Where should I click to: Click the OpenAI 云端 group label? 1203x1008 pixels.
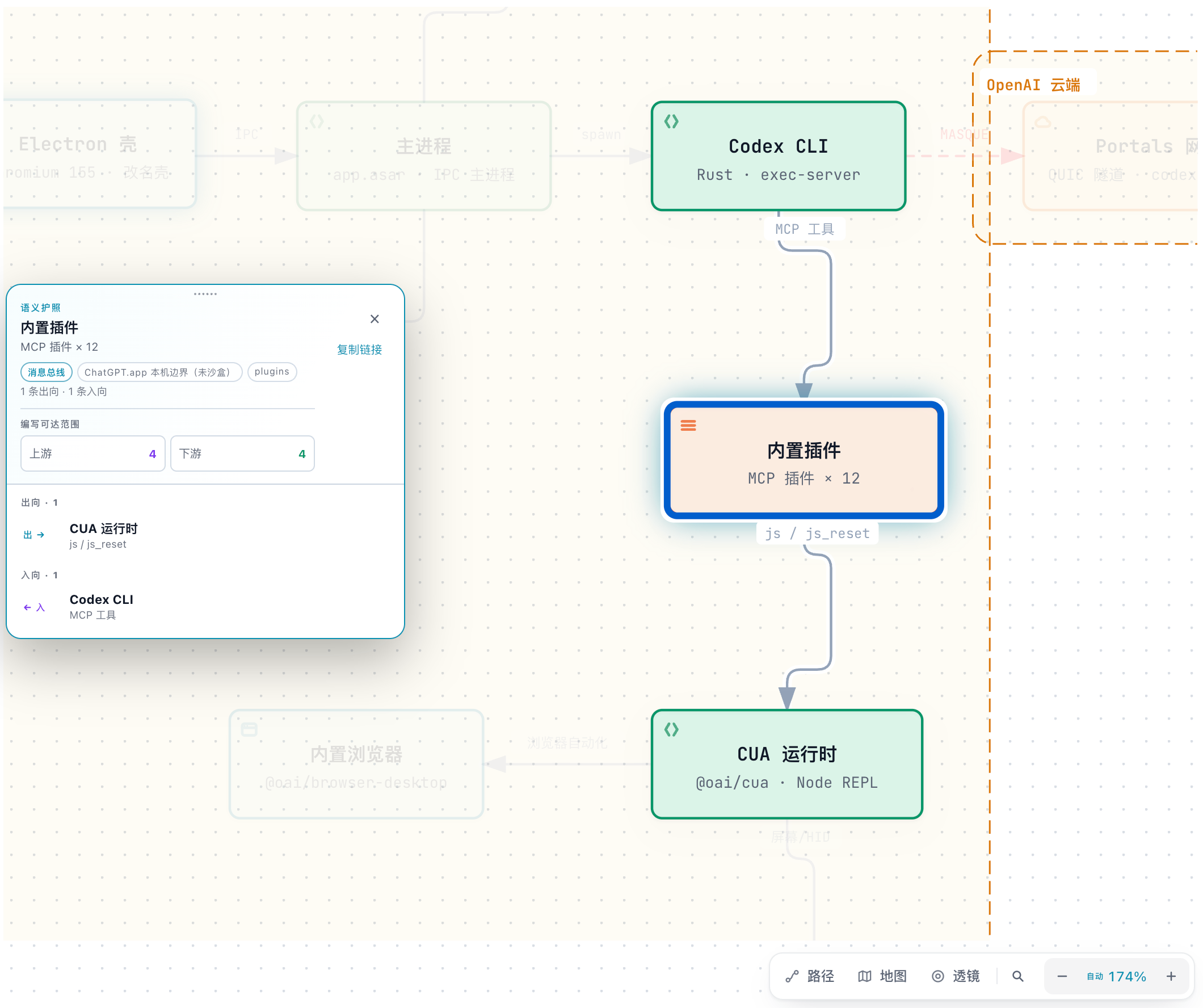1033,85
